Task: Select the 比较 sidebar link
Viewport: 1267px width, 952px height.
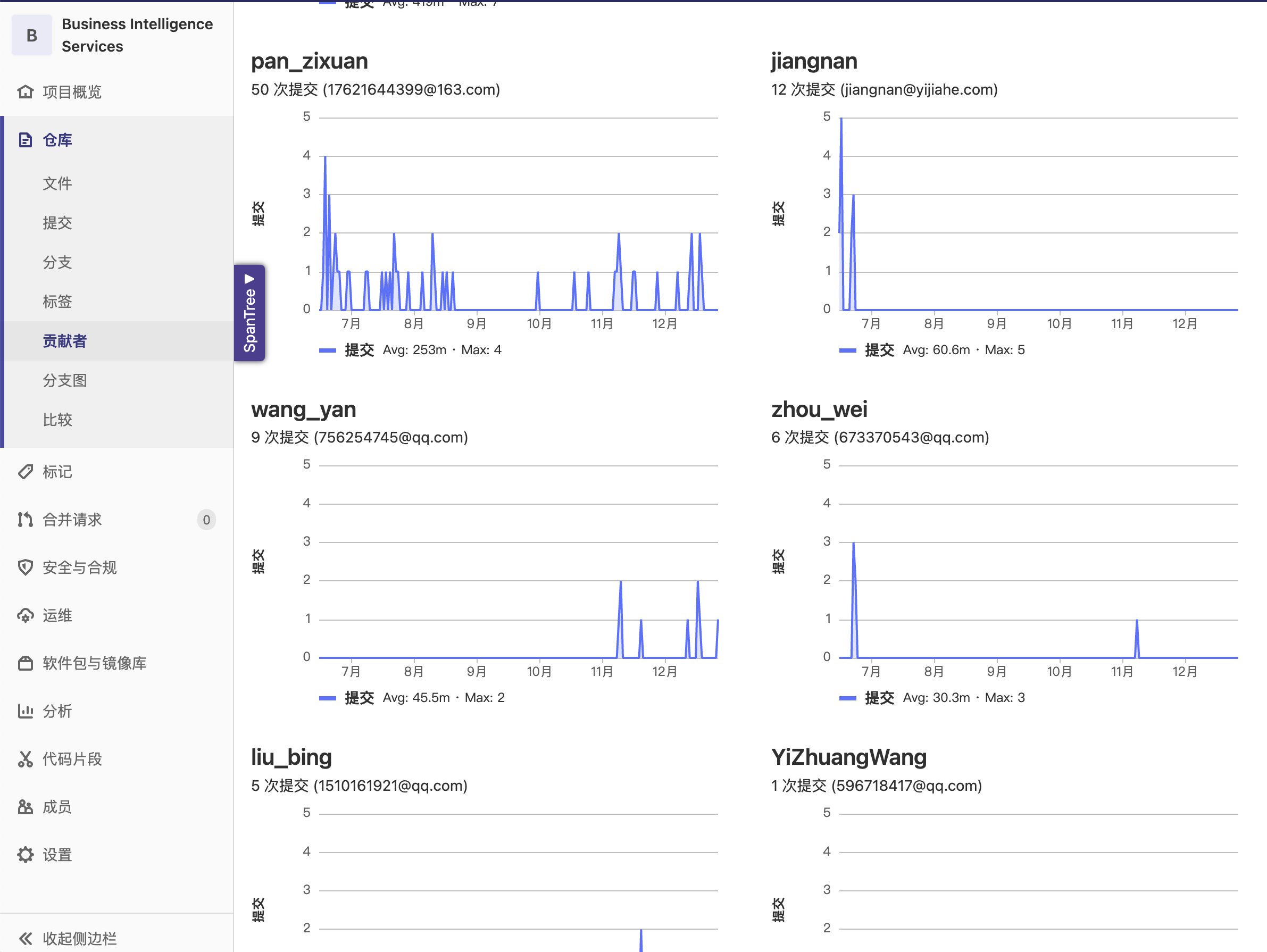Action: coord(57,420)
